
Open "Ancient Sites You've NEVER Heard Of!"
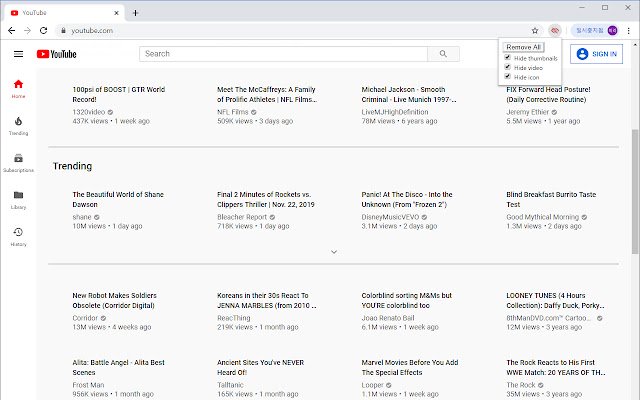(260, 367)
